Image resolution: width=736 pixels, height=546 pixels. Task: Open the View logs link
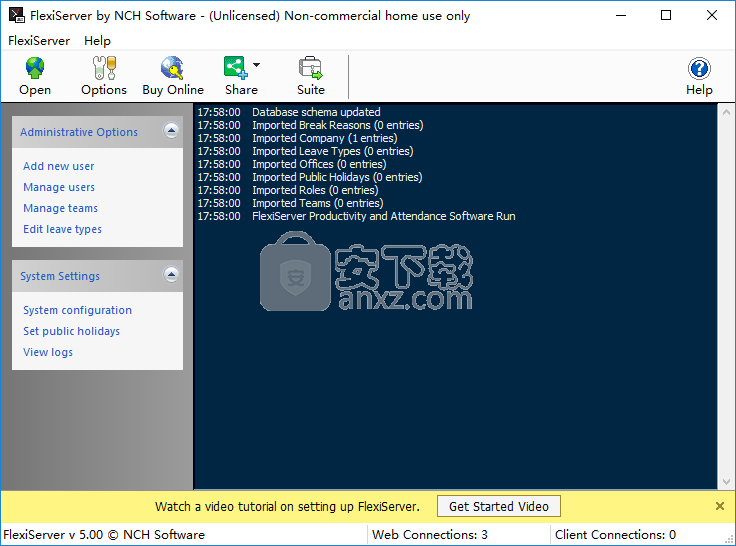(48, 352)
